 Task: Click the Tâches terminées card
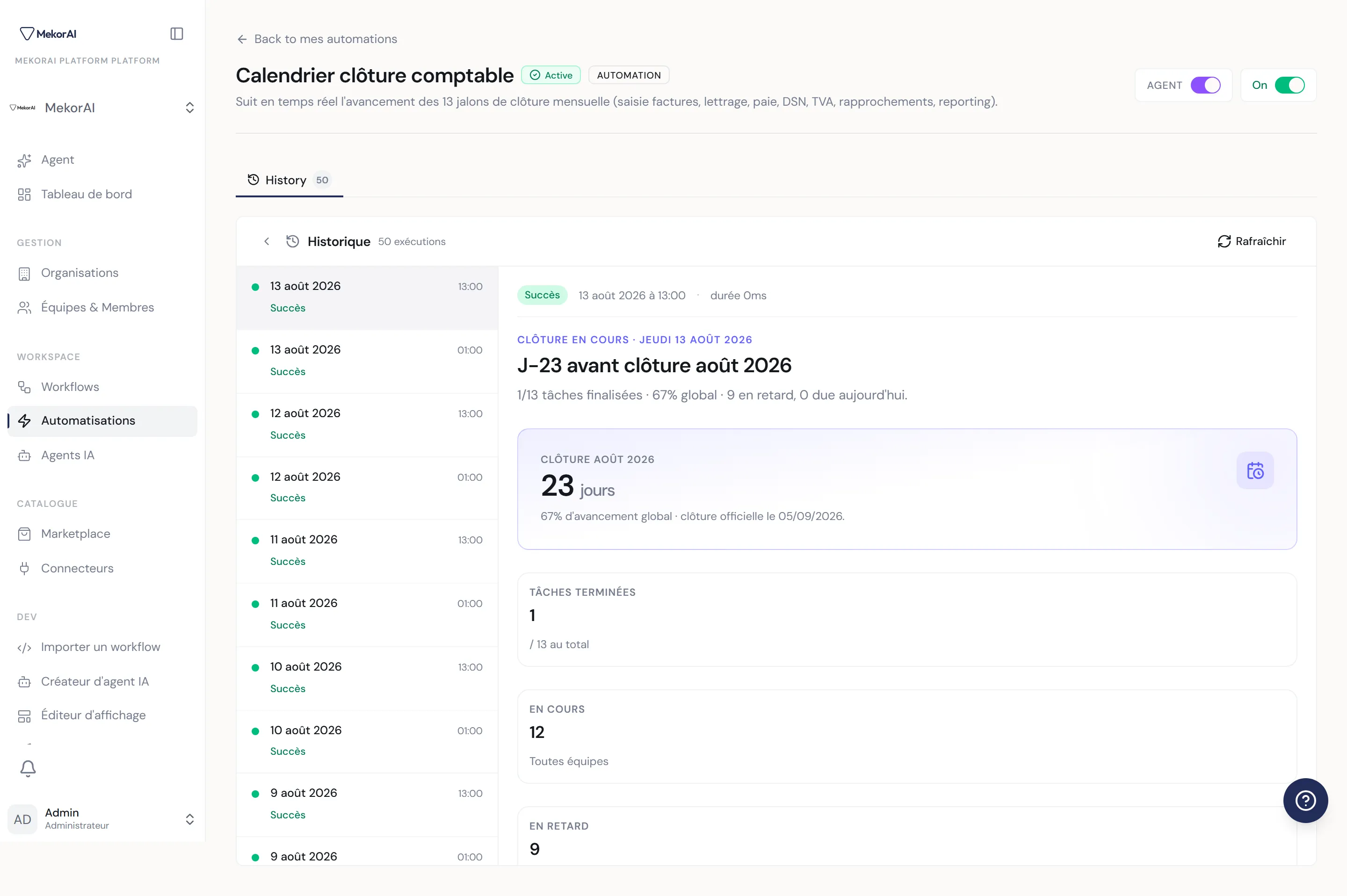tap(907, 620)
